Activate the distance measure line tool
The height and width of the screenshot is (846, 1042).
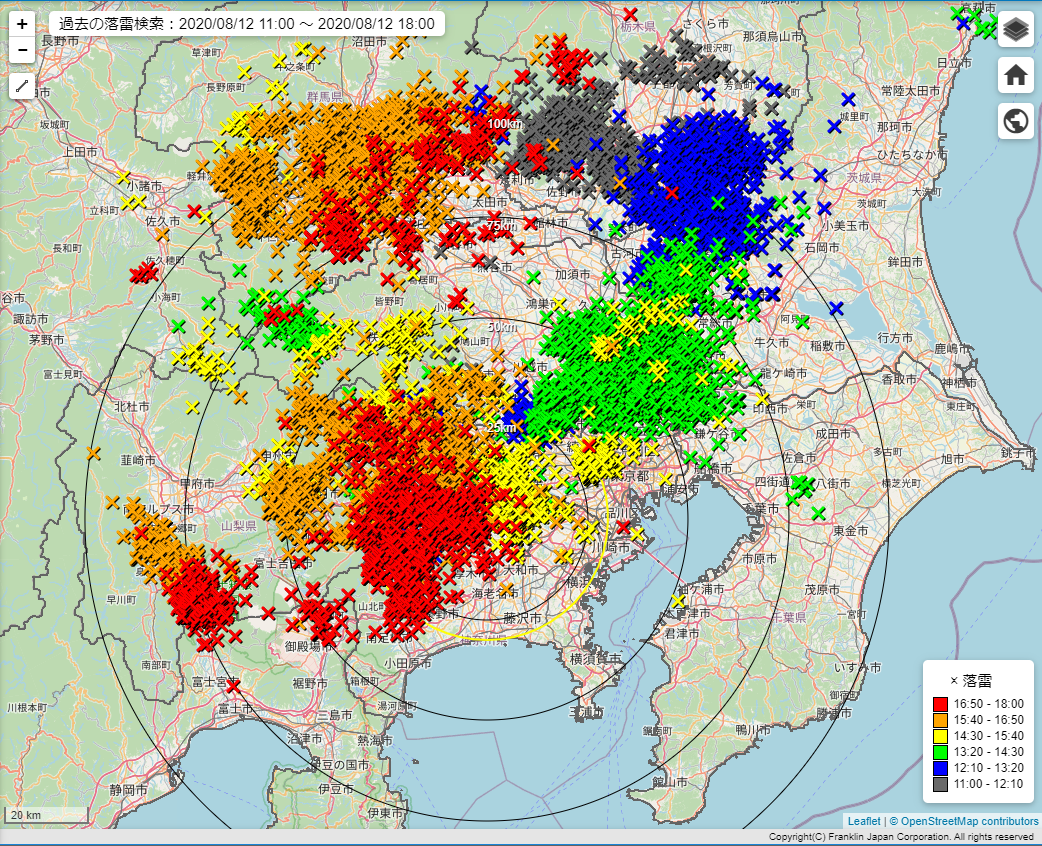point(22,86)
